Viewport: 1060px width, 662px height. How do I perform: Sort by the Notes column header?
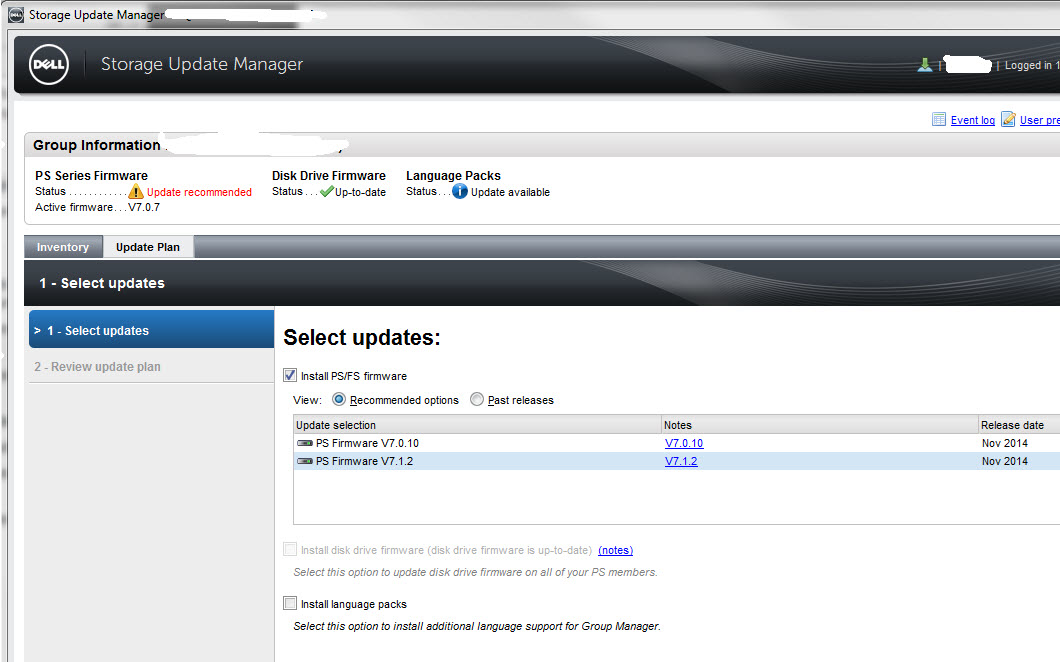coord(819,425)
